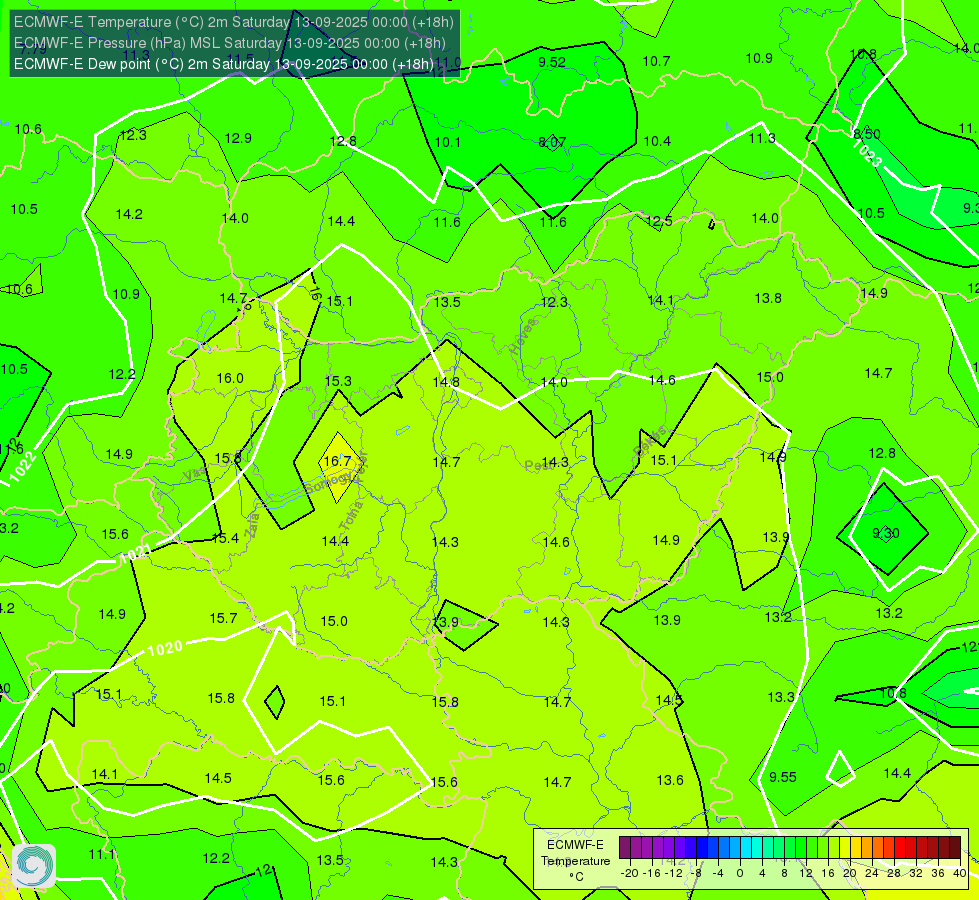Screen dimensions: 979x900
Task: Click the 13.8 temperature value
Action: click(768, 299)
